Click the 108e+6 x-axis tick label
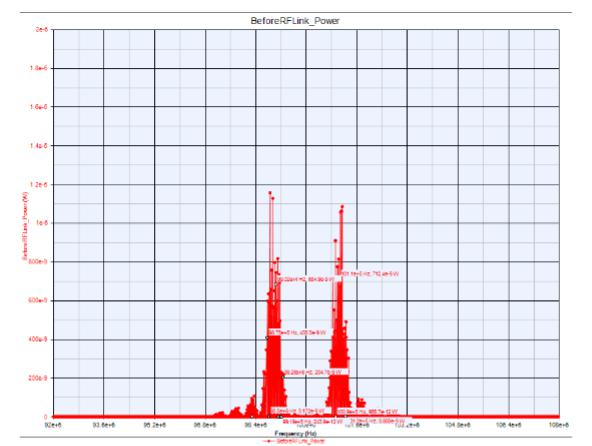Screen dimensions: 592x446 click(x=559, y=425)
